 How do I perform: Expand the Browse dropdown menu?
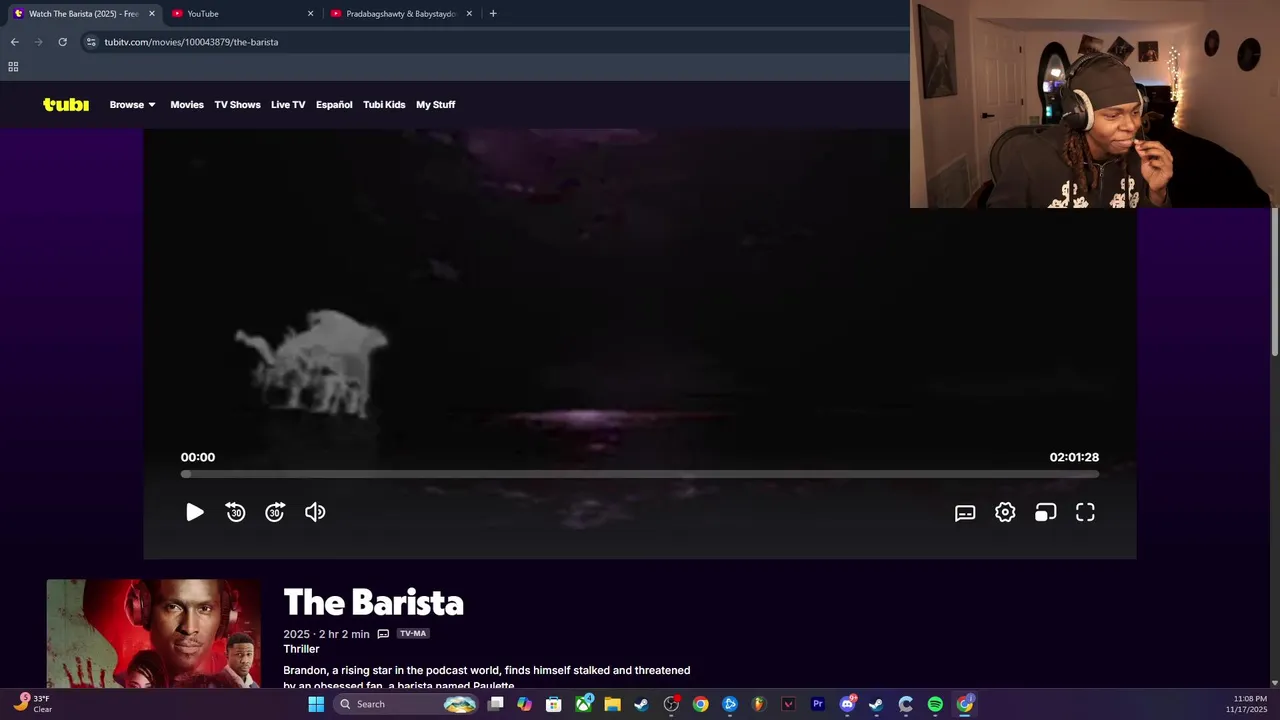click(132, 104)
